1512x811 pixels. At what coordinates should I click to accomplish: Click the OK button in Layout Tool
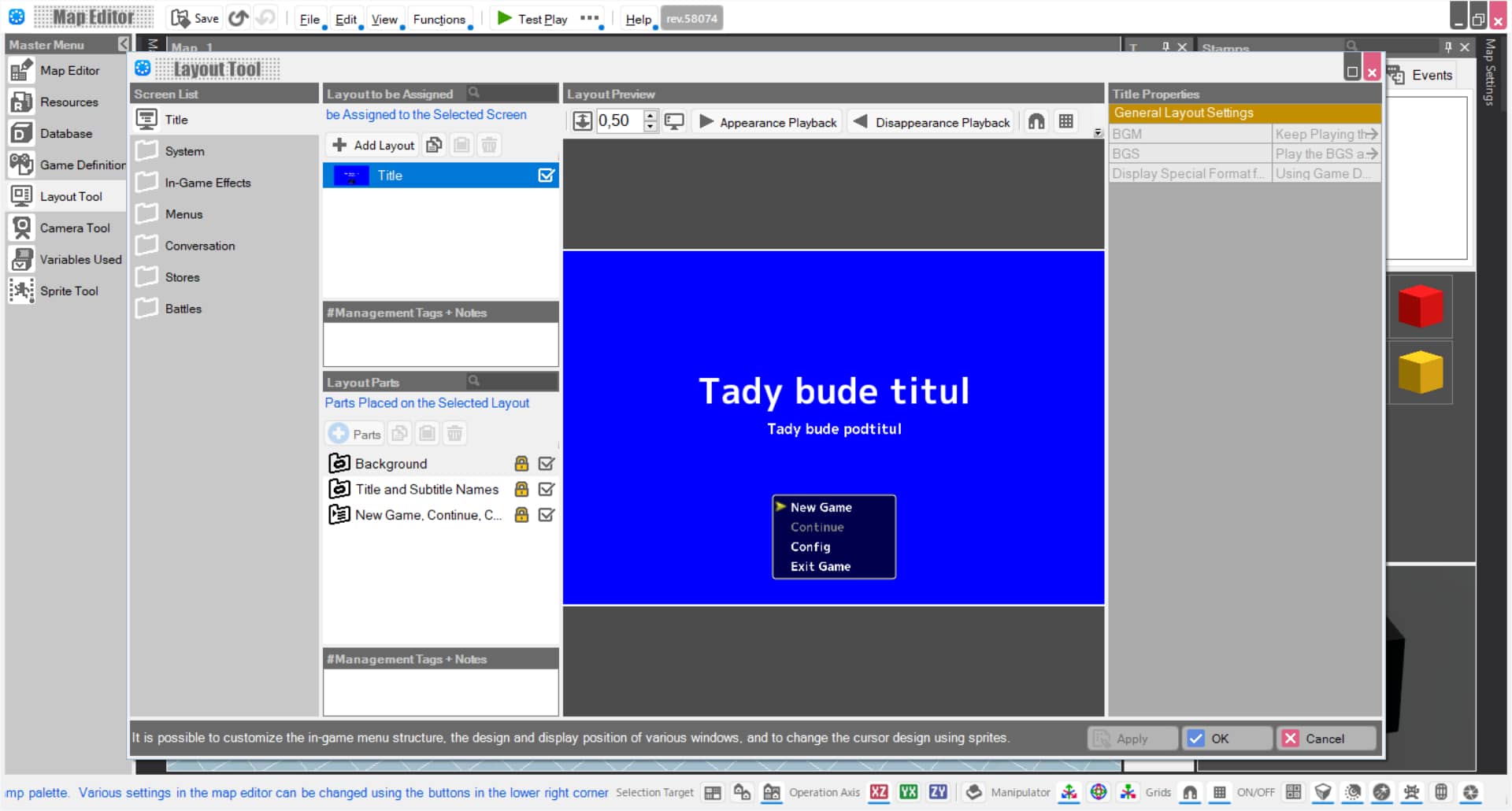point(1228,739)
